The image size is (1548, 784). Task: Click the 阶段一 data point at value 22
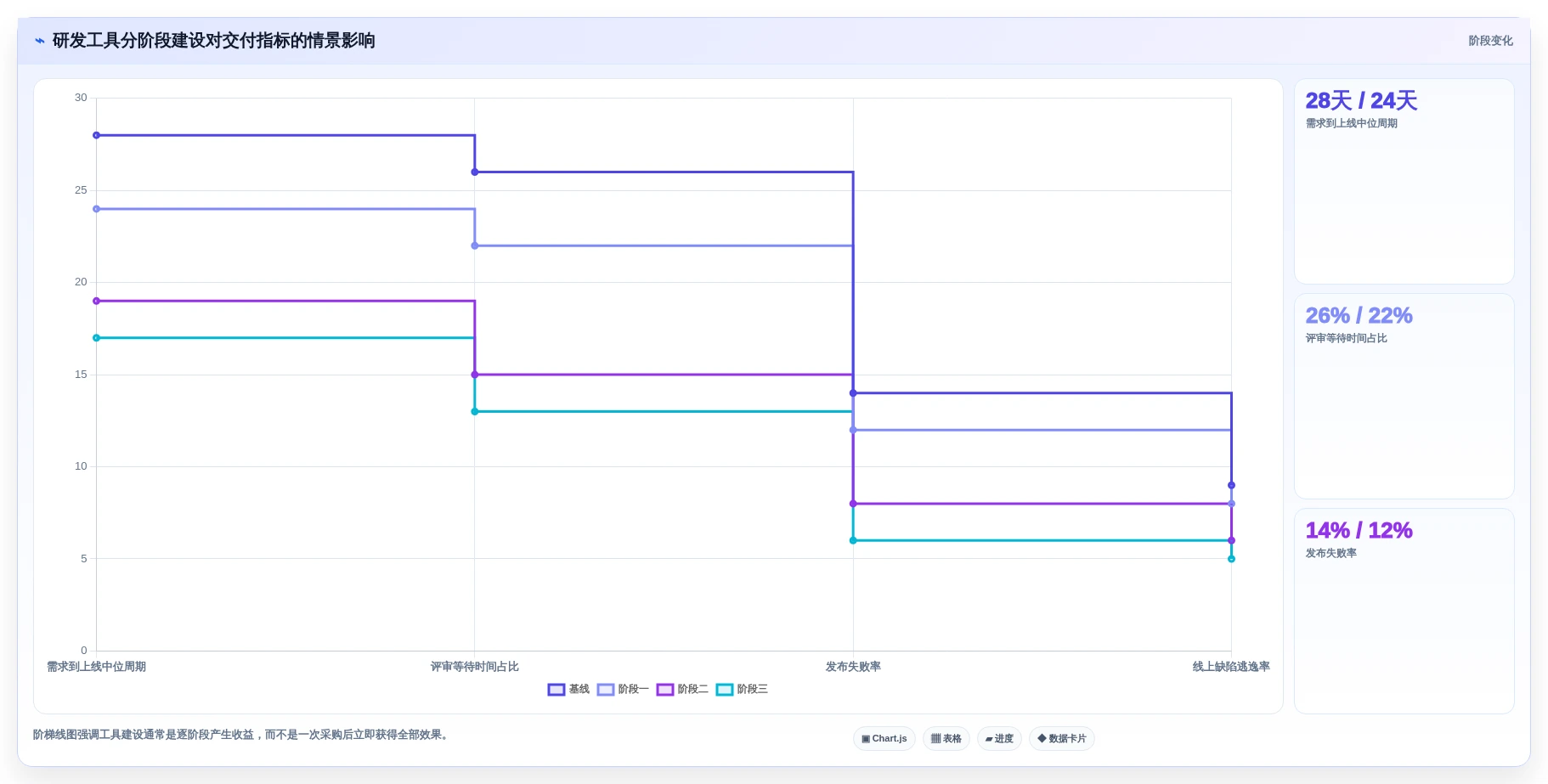[x=475, y=245]
